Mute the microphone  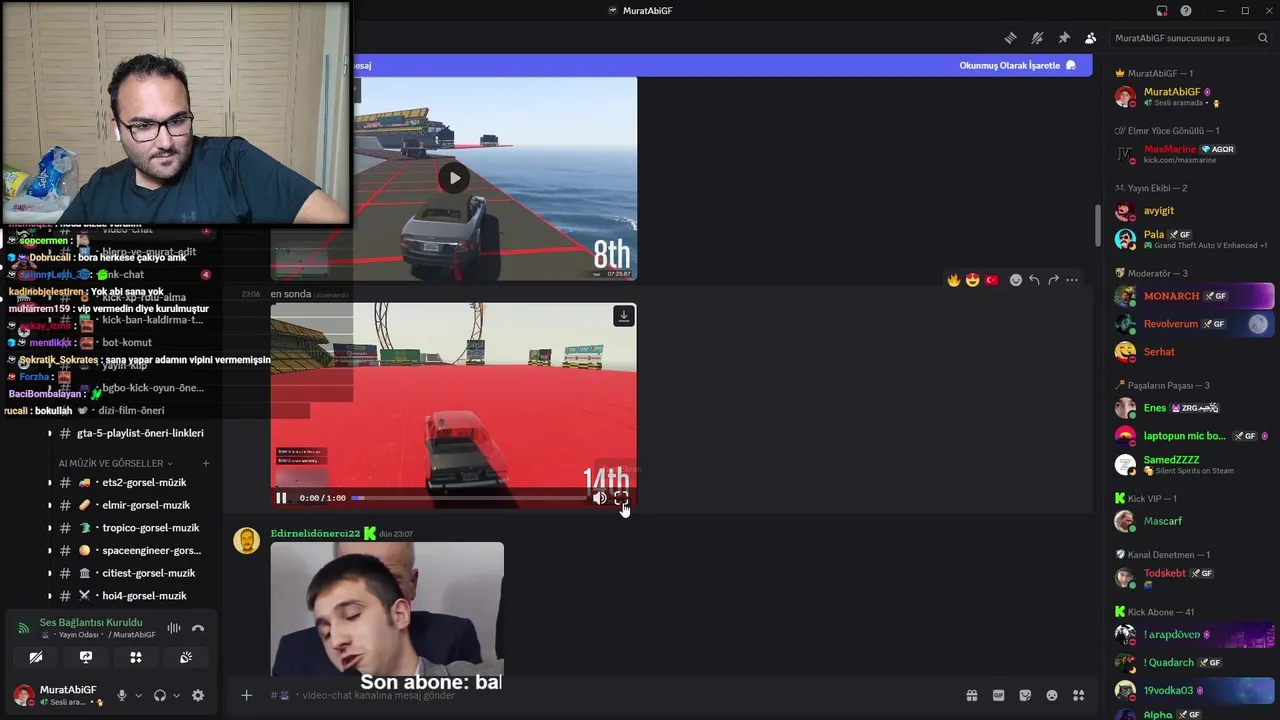tap(122, 695)
